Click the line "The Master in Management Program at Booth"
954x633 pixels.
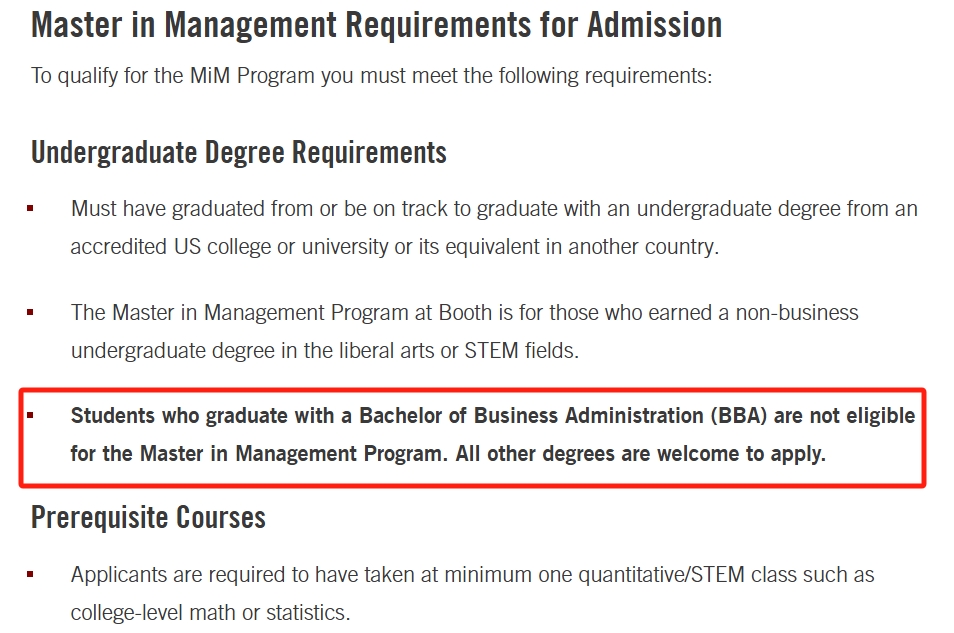464,313
